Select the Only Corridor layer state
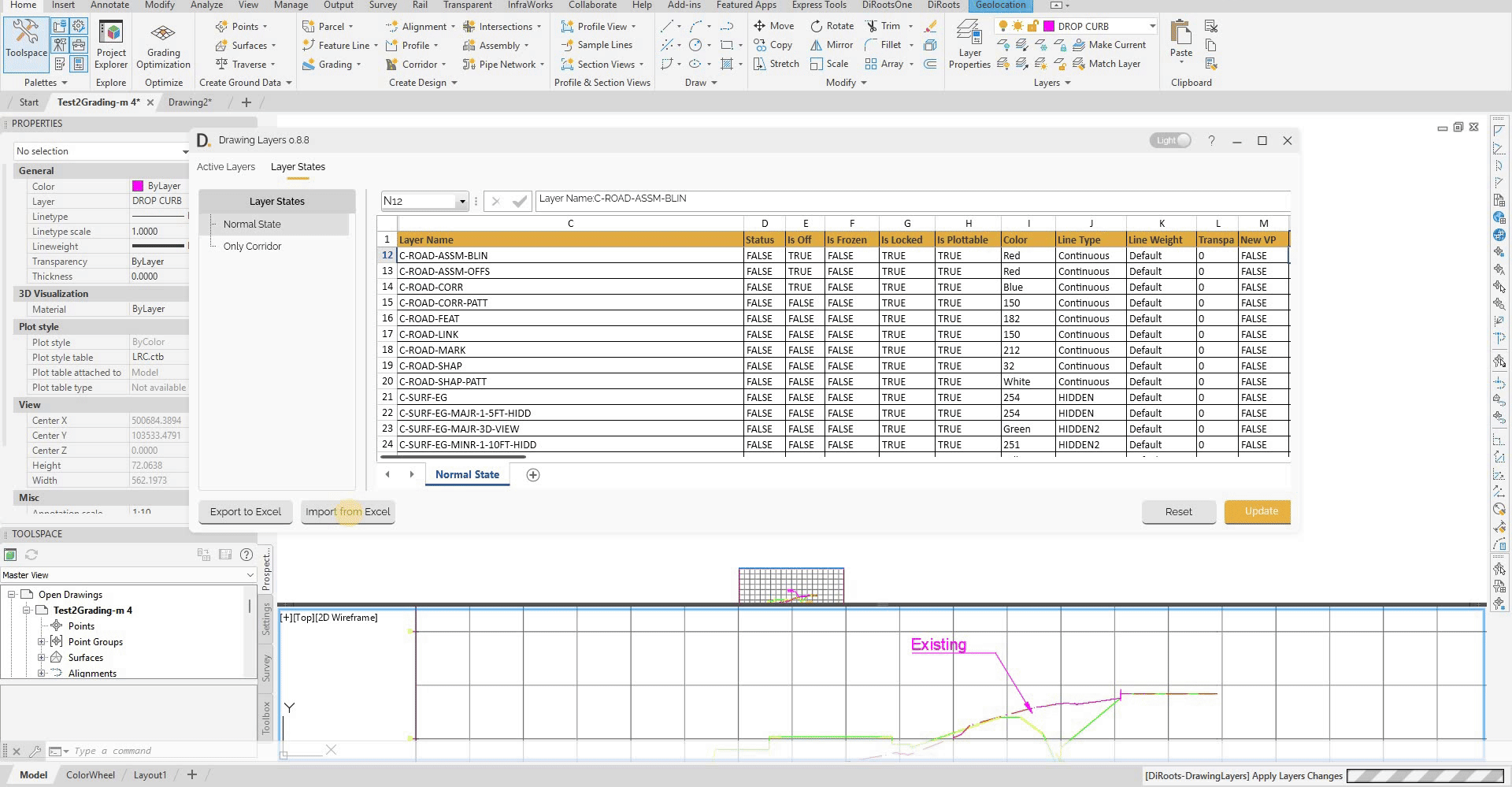This screenshot has height=787, width=1512. (x=252, y=247)
